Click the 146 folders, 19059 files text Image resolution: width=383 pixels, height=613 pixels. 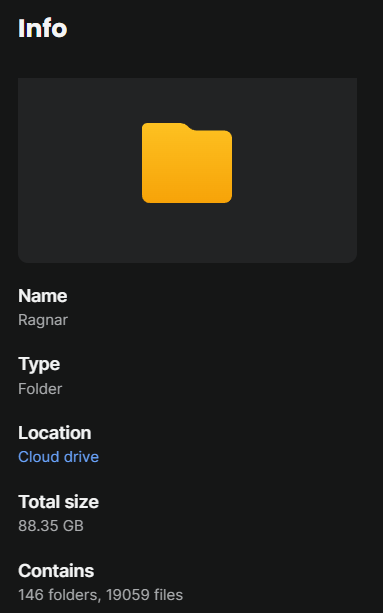click(100, 595)
